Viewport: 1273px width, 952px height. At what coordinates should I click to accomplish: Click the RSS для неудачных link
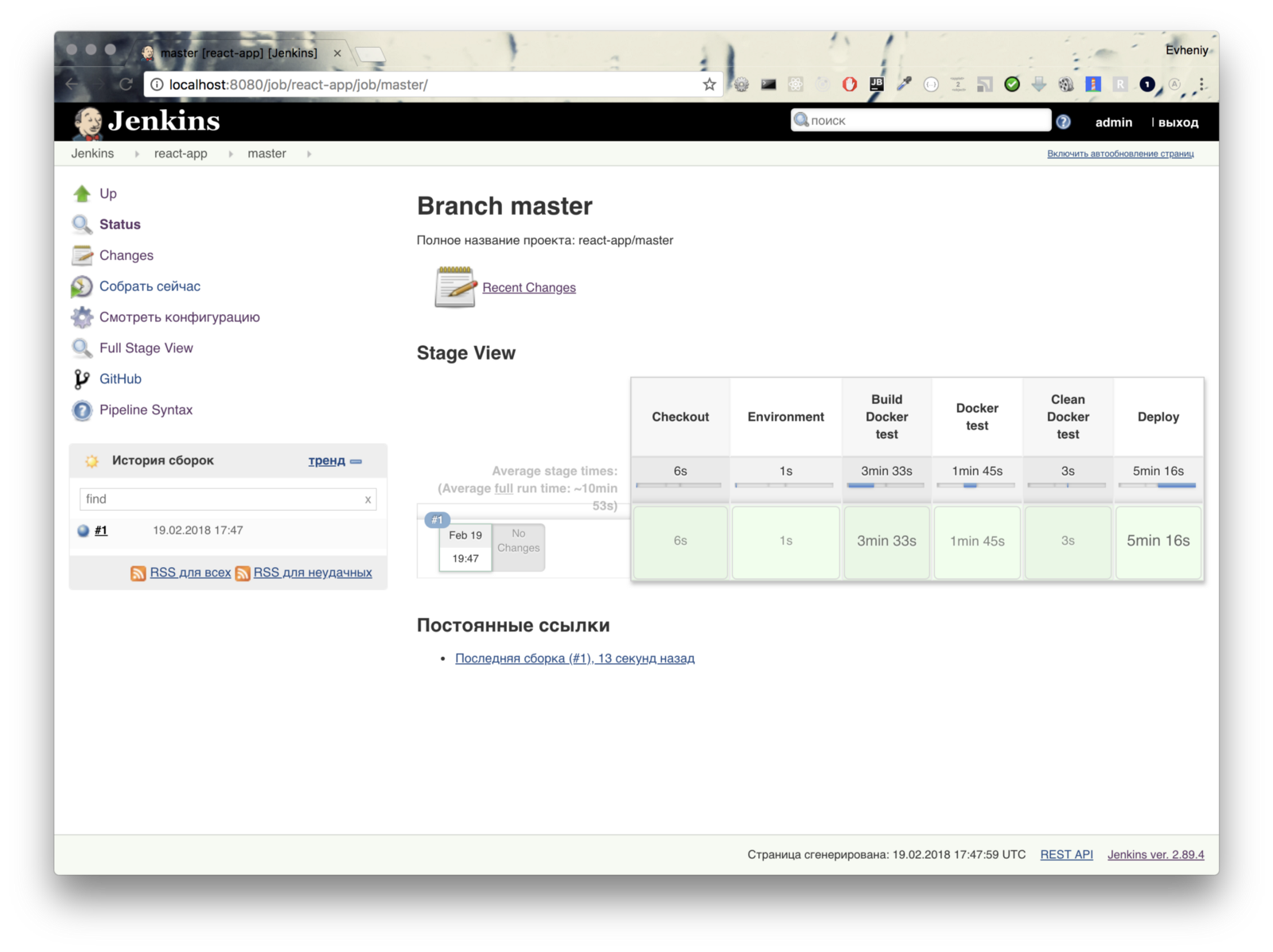tap(313, 573)
